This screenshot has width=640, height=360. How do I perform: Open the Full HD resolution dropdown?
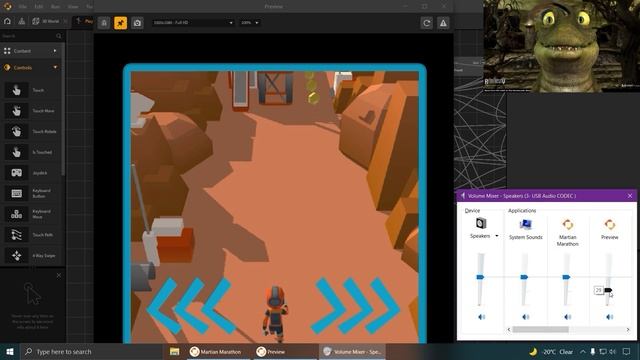pyautogui.click(x=193, y=23)
